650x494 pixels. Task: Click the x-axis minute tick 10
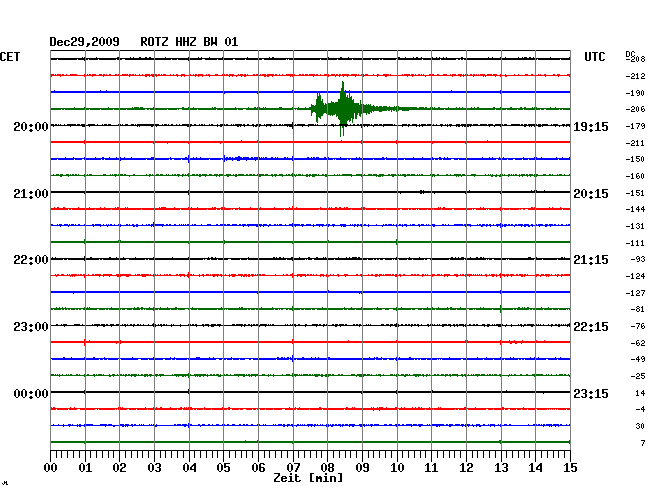point(397,467)
